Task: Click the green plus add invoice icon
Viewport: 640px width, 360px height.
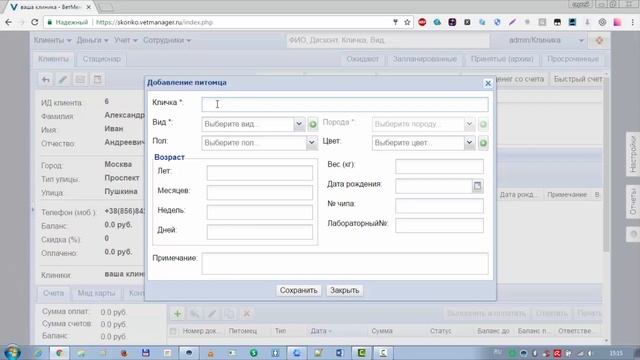Action: pos(177,313)
